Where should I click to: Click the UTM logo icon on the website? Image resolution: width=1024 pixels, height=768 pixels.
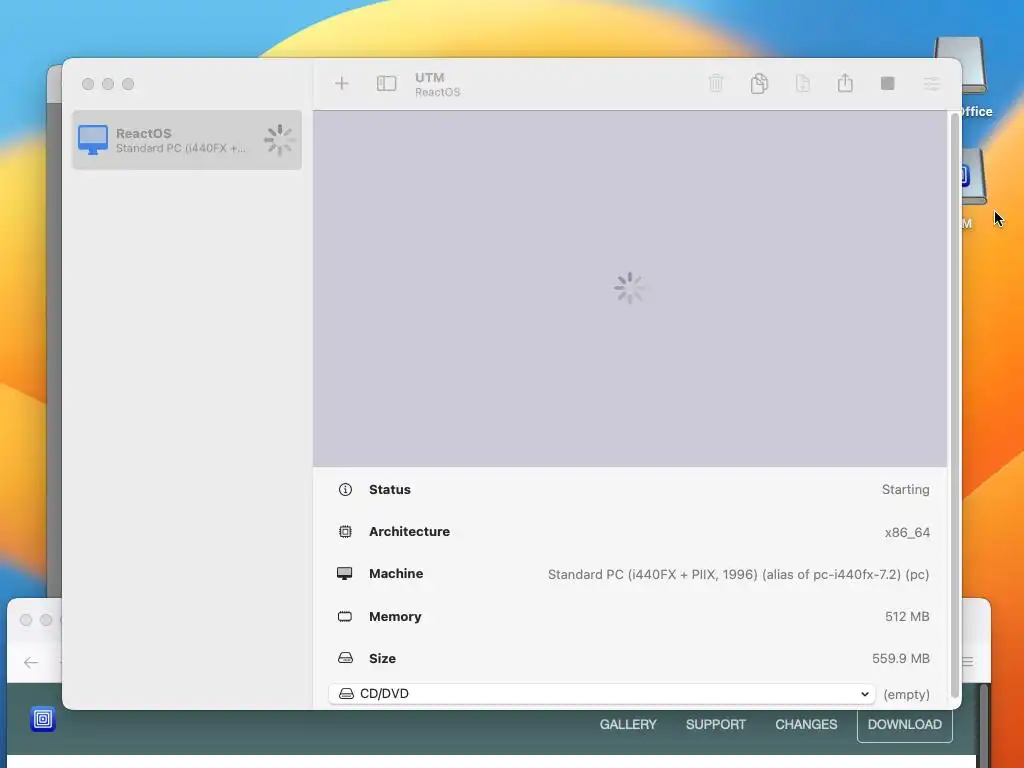point(43,719)
